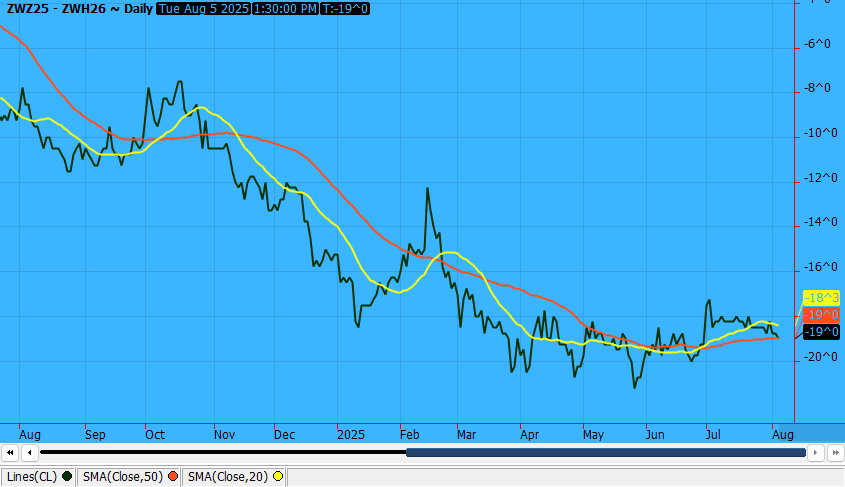
Task: Click the scroll-to-start double arrow button
Action: (11, 453)
